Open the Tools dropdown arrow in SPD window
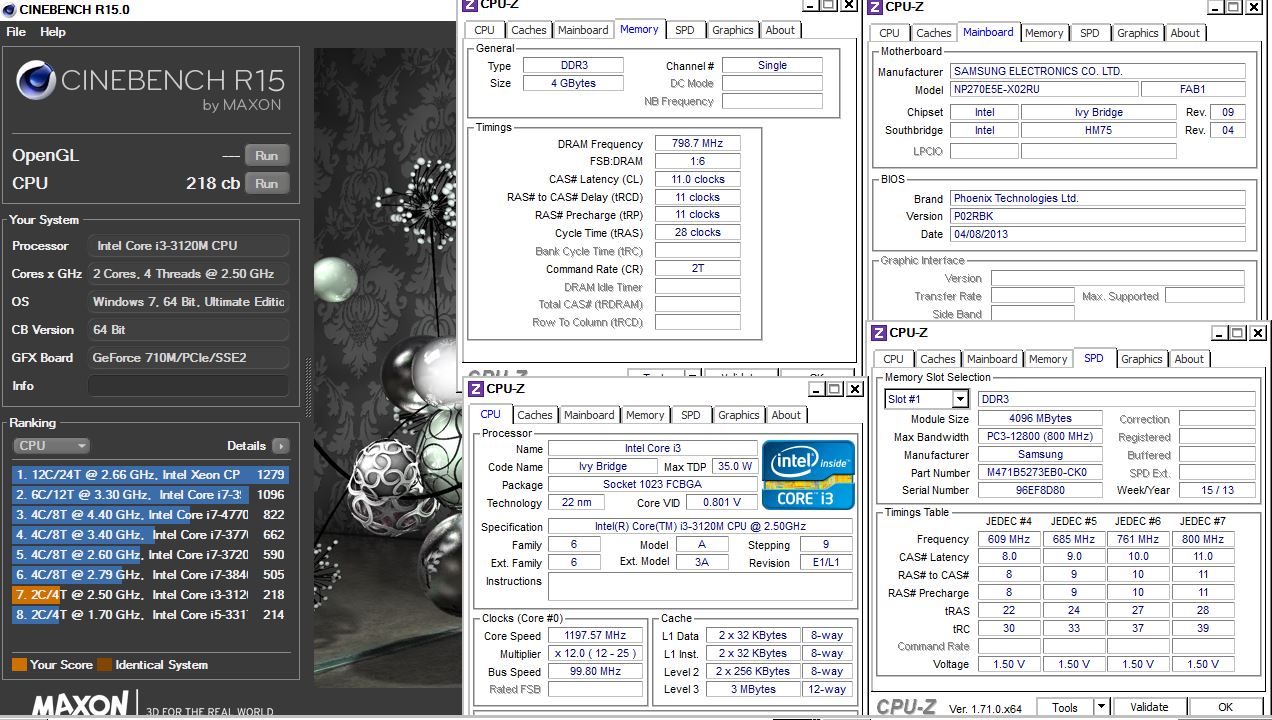This screenshot has width=1272, height=720. point(1101,707)
